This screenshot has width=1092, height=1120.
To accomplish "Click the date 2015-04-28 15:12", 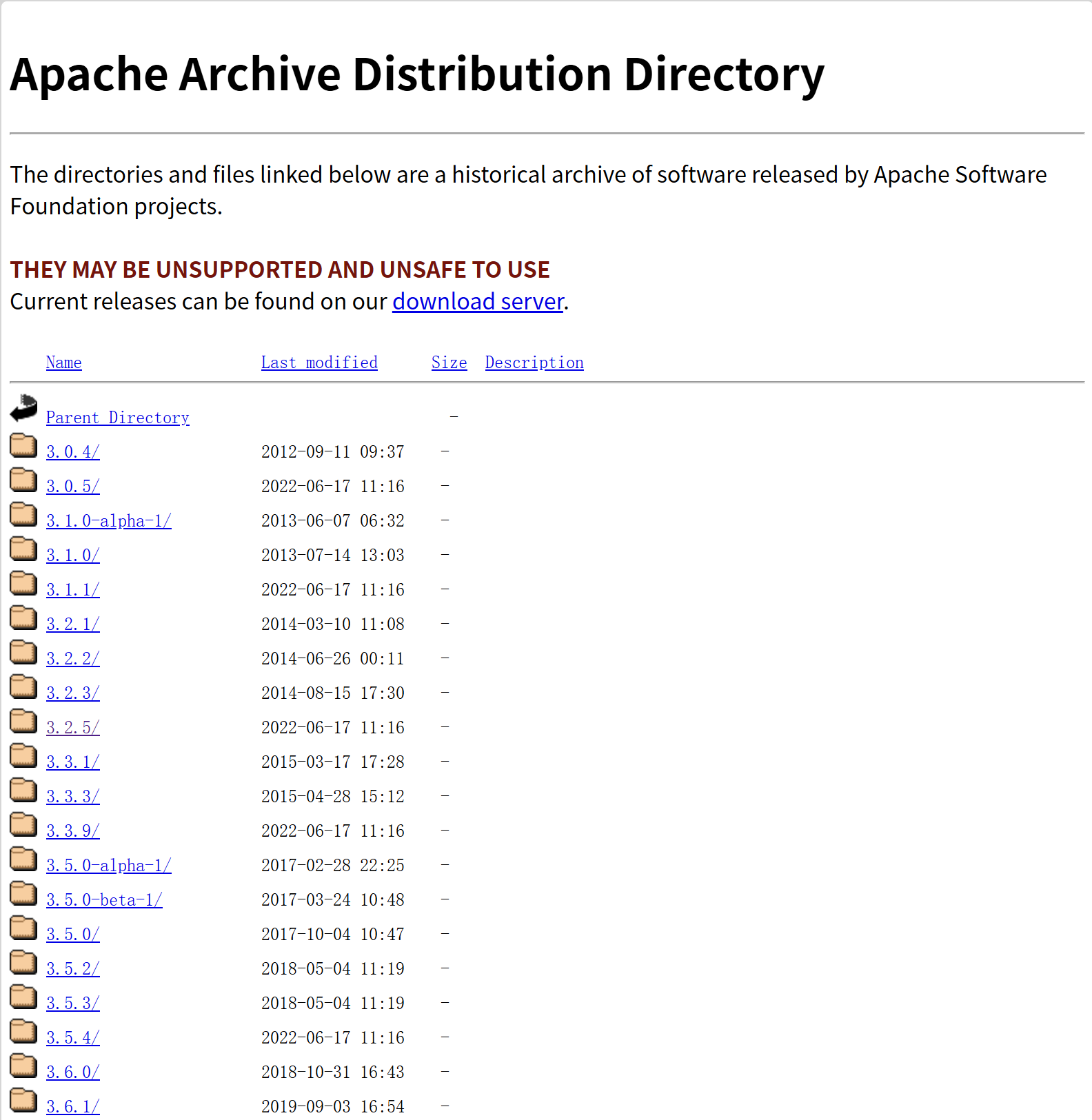I will coord(333,797).
